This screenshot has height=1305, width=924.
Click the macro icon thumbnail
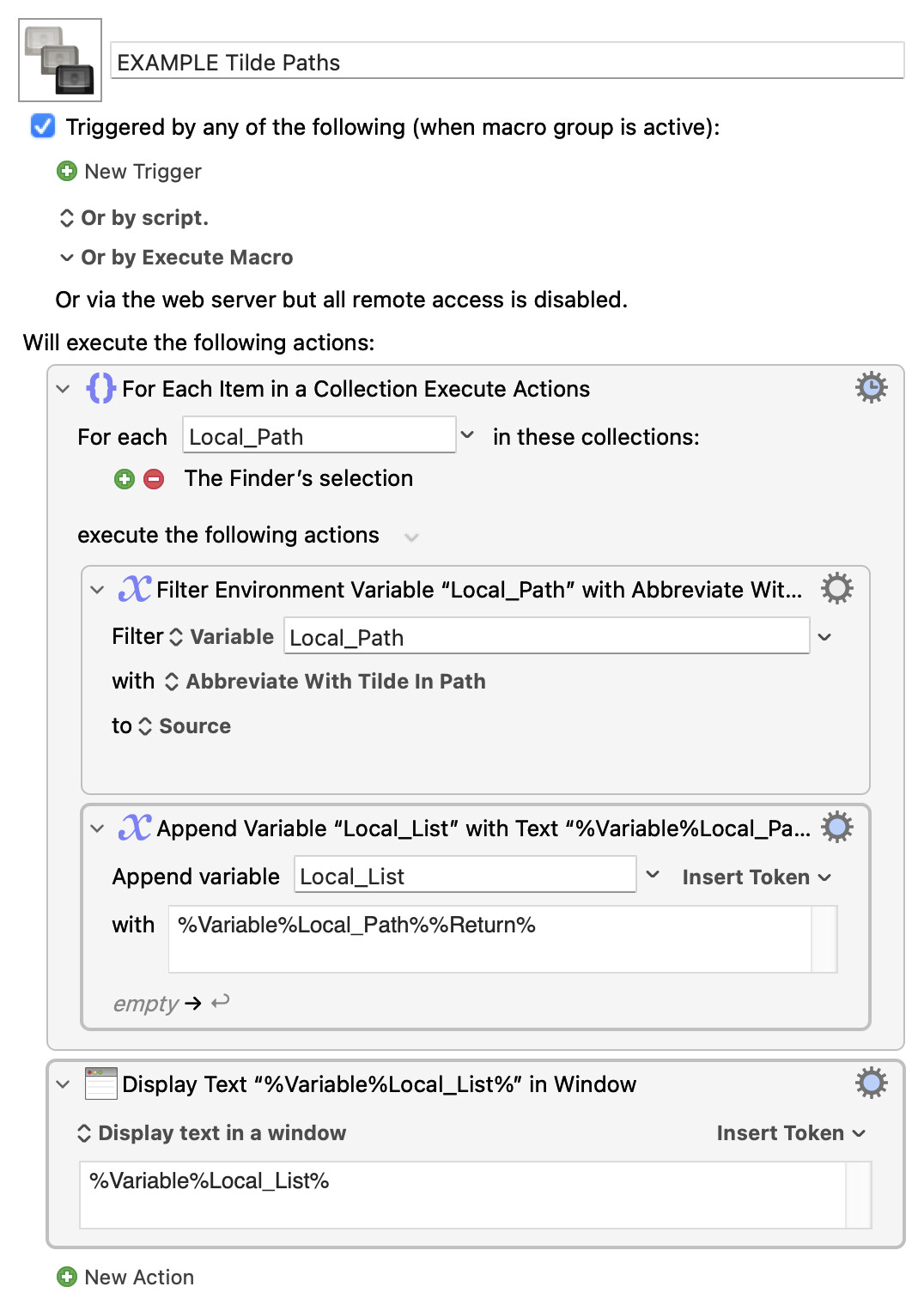(60, 60)
